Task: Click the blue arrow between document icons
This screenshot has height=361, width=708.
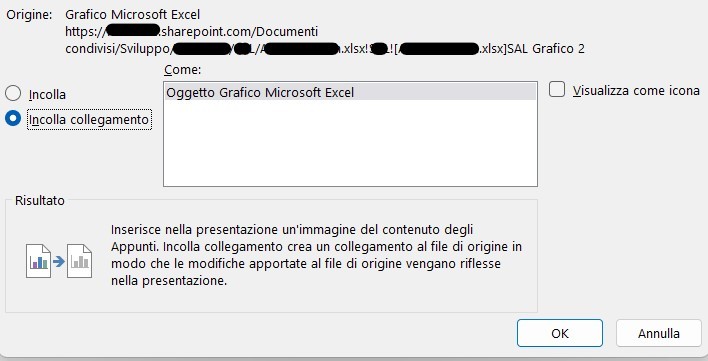Action: (59, 261)
